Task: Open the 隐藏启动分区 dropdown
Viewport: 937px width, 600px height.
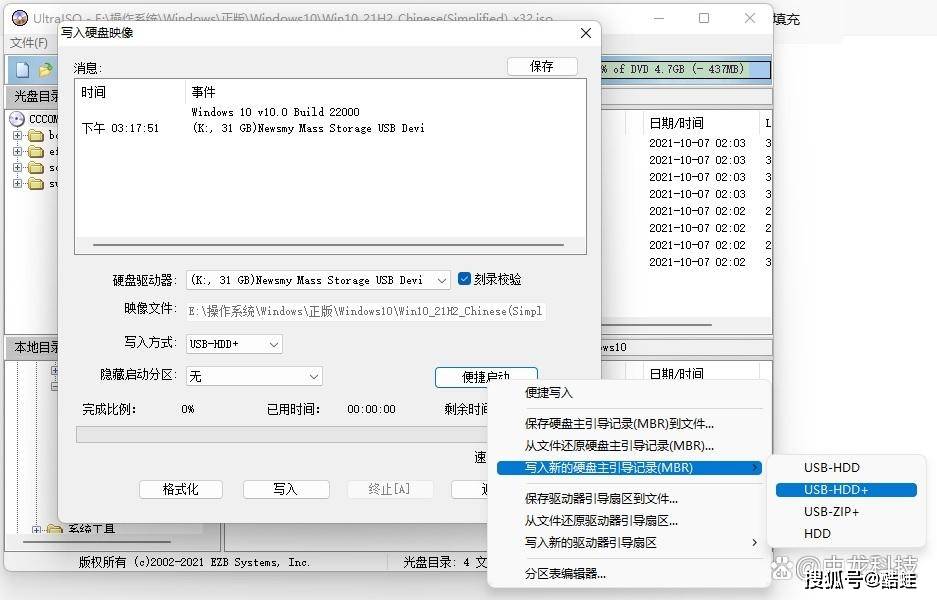Action: [314, 376]
